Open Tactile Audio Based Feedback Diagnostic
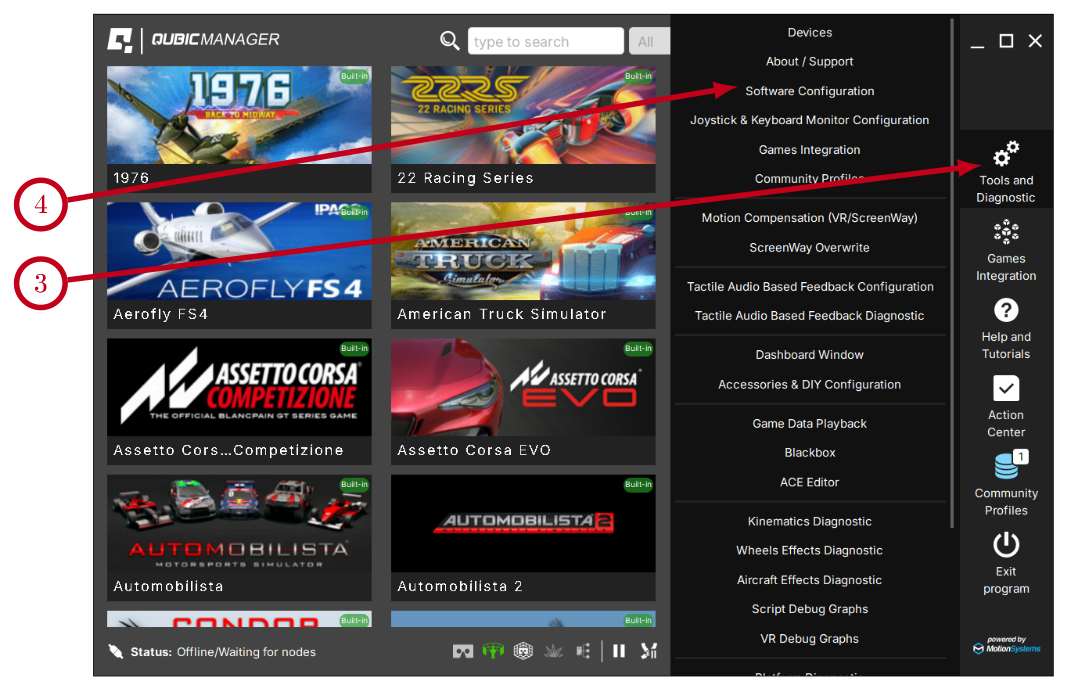The image size is (1068, 691). pyautogui.click(x=809, y=316)
